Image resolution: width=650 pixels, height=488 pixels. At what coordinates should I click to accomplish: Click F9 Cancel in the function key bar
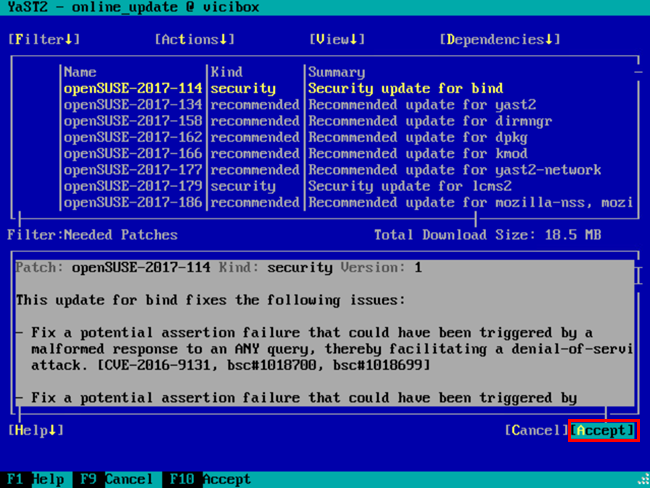tap(114, 479)
